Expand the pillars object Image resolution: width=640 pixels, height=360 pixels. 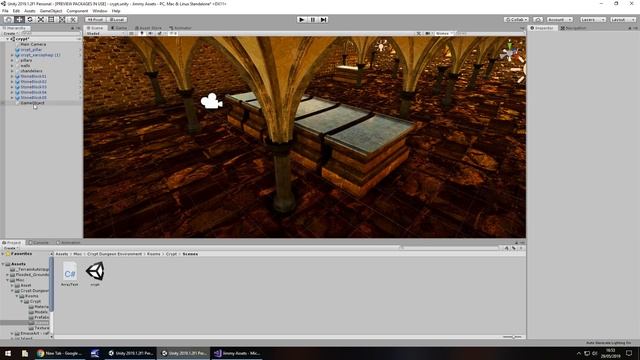tap(12, 60)
